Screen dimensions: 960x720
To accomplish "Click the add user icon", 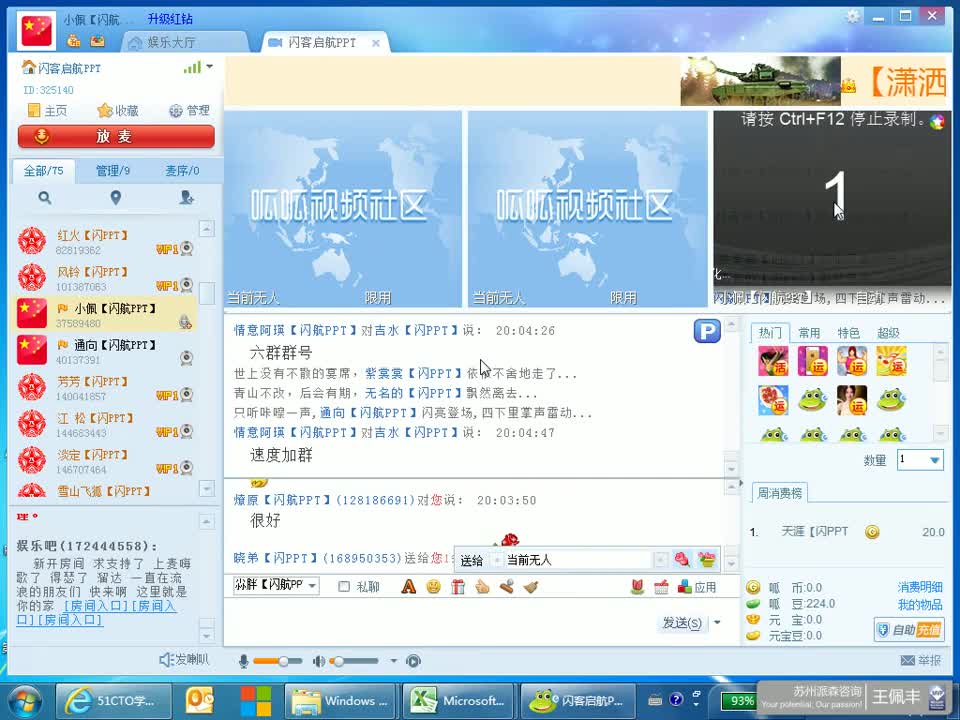I will pos(187,198).
